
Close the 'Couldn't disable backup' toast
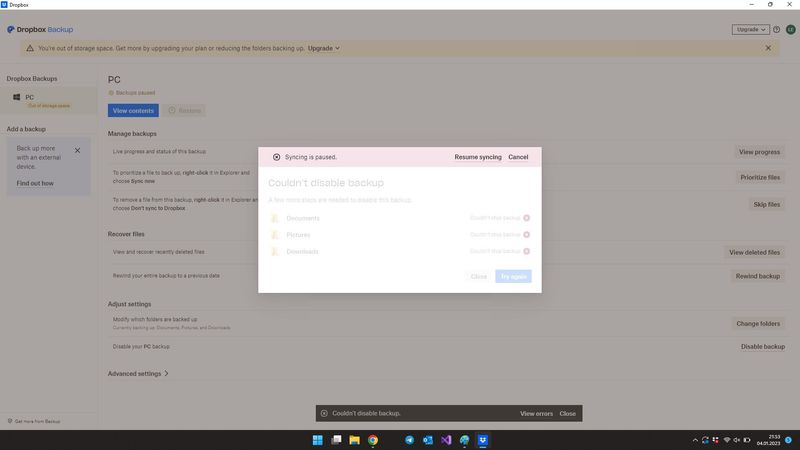tap(567, 414)
